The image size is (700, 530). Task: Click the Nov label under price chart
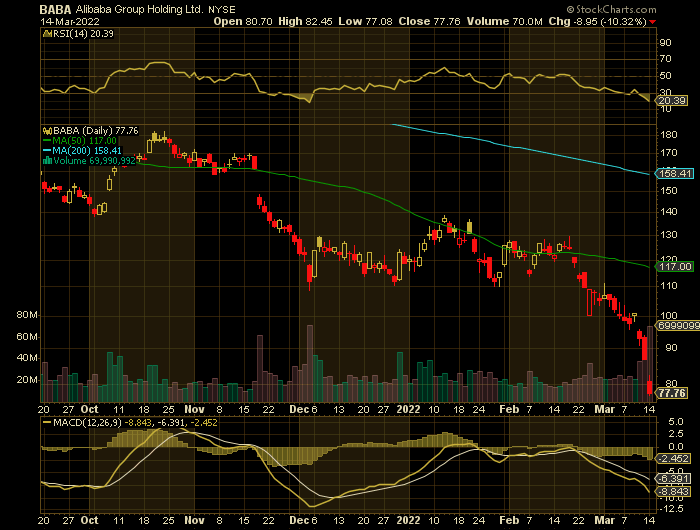tap(194, 409)
